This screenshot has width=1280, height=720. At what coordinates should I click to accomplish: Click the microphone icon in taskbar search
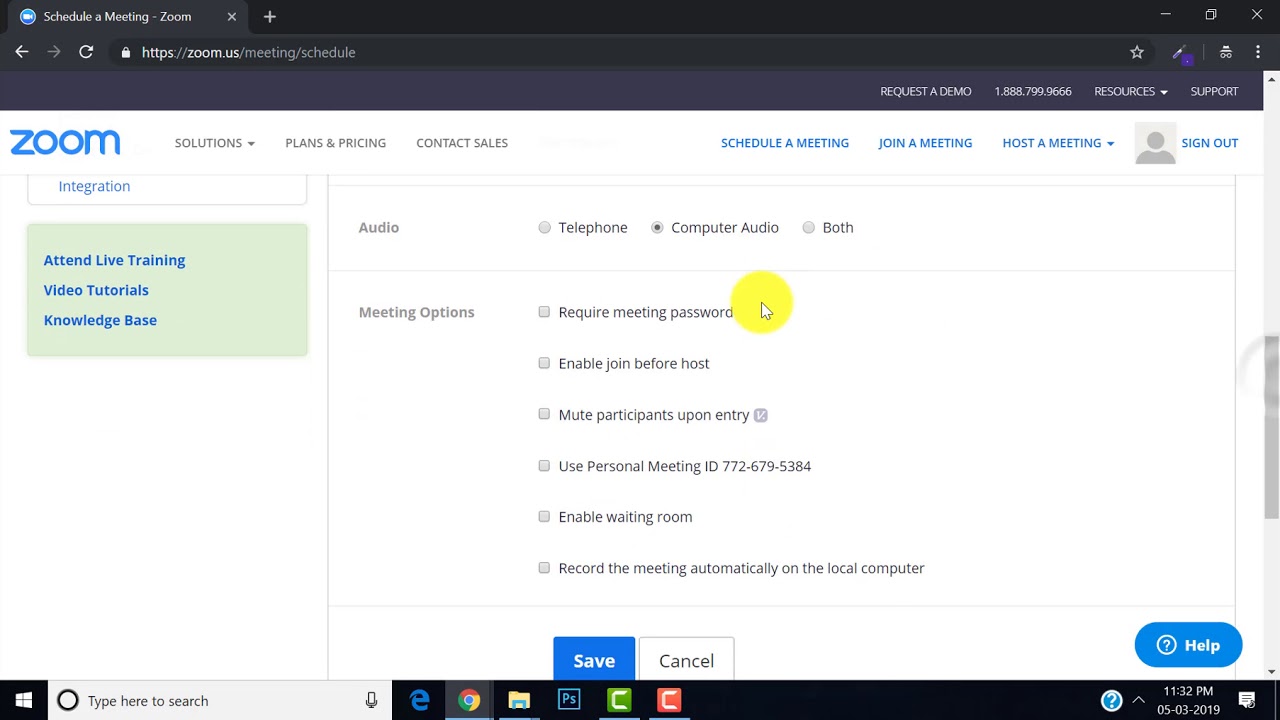pos(371,700)
